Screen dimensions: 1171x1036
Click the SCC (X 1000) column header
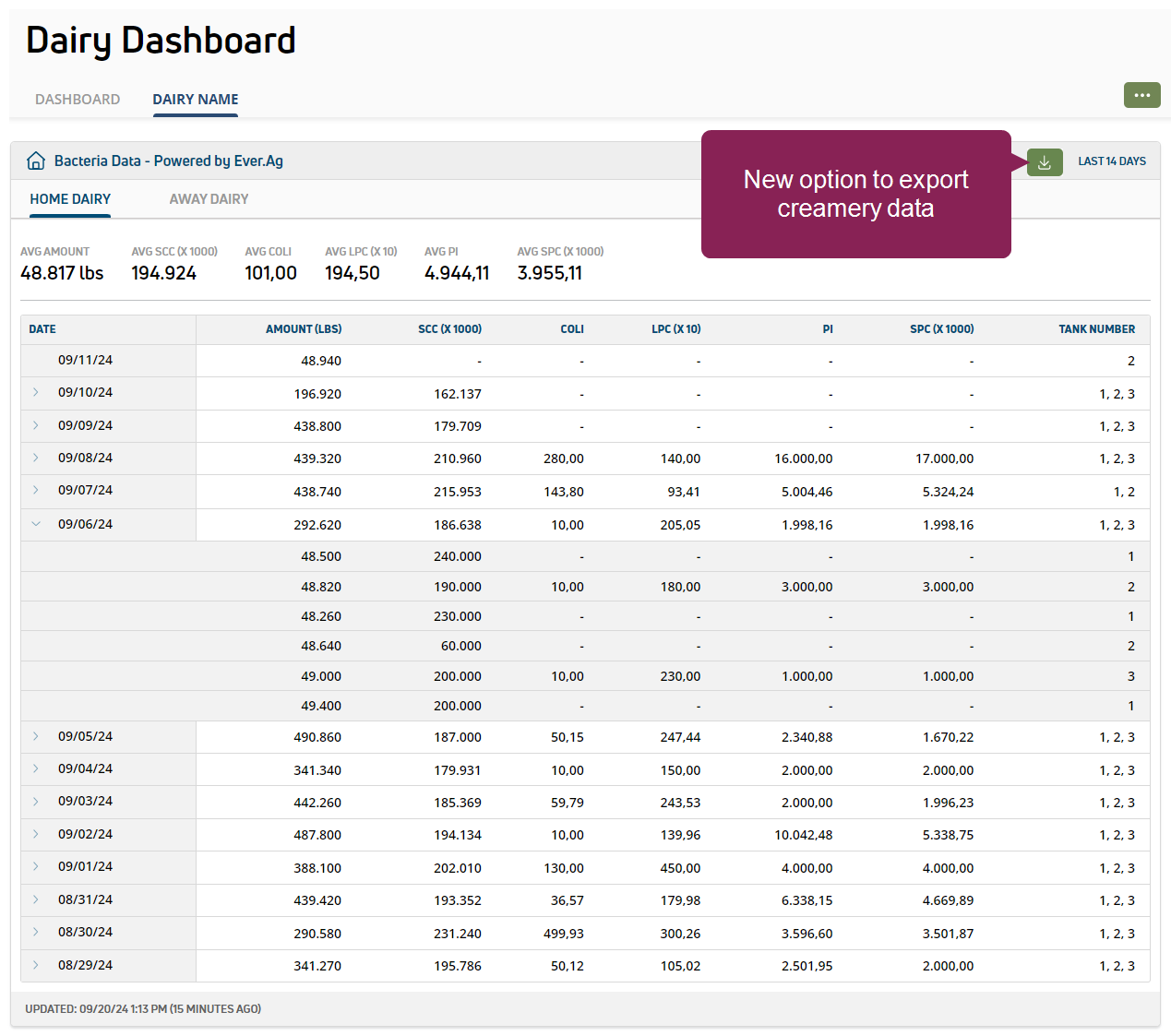coord(449,329)
